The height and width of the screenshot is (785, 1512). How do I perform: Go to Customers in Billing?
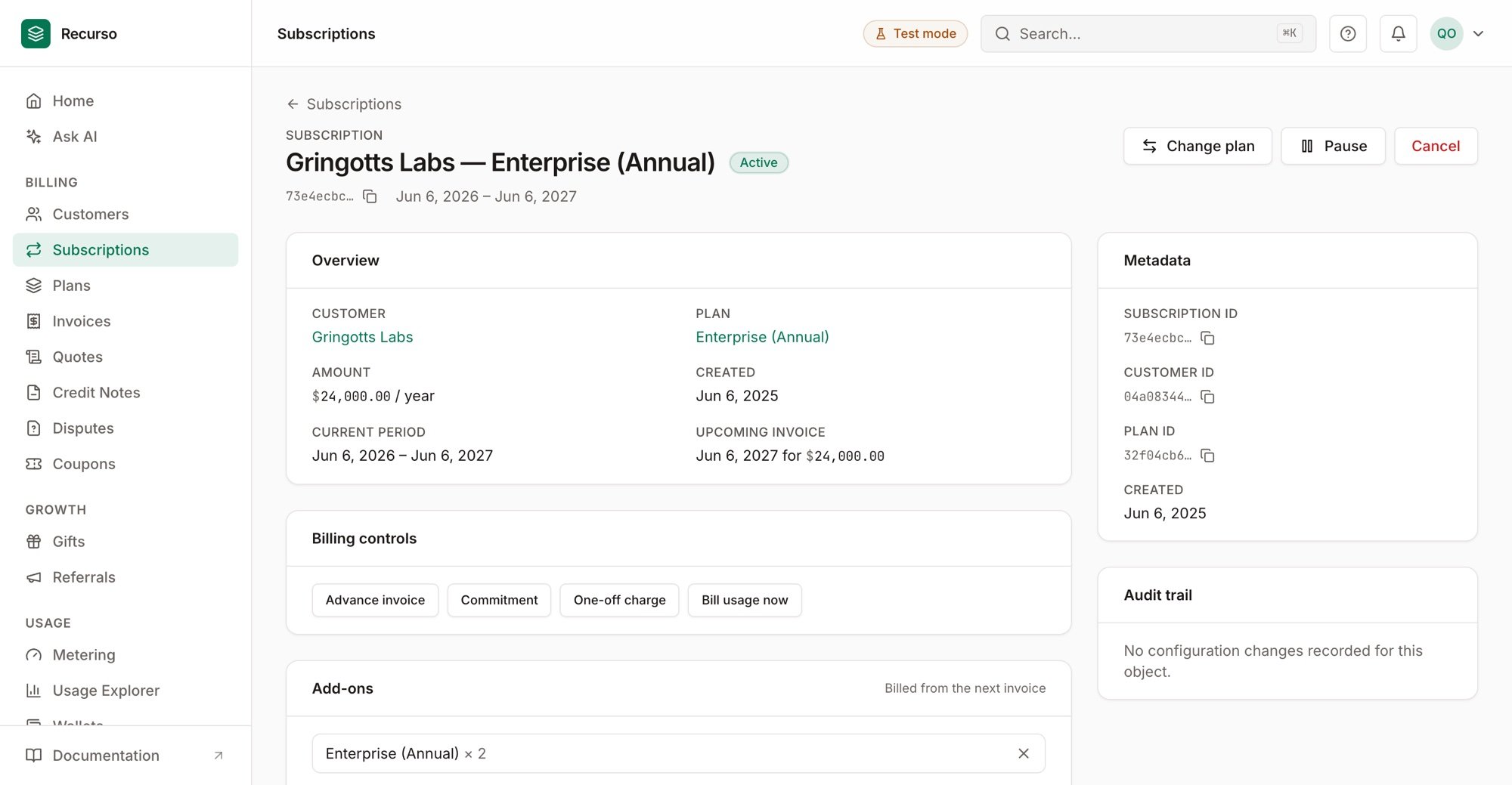click(125, 214)
